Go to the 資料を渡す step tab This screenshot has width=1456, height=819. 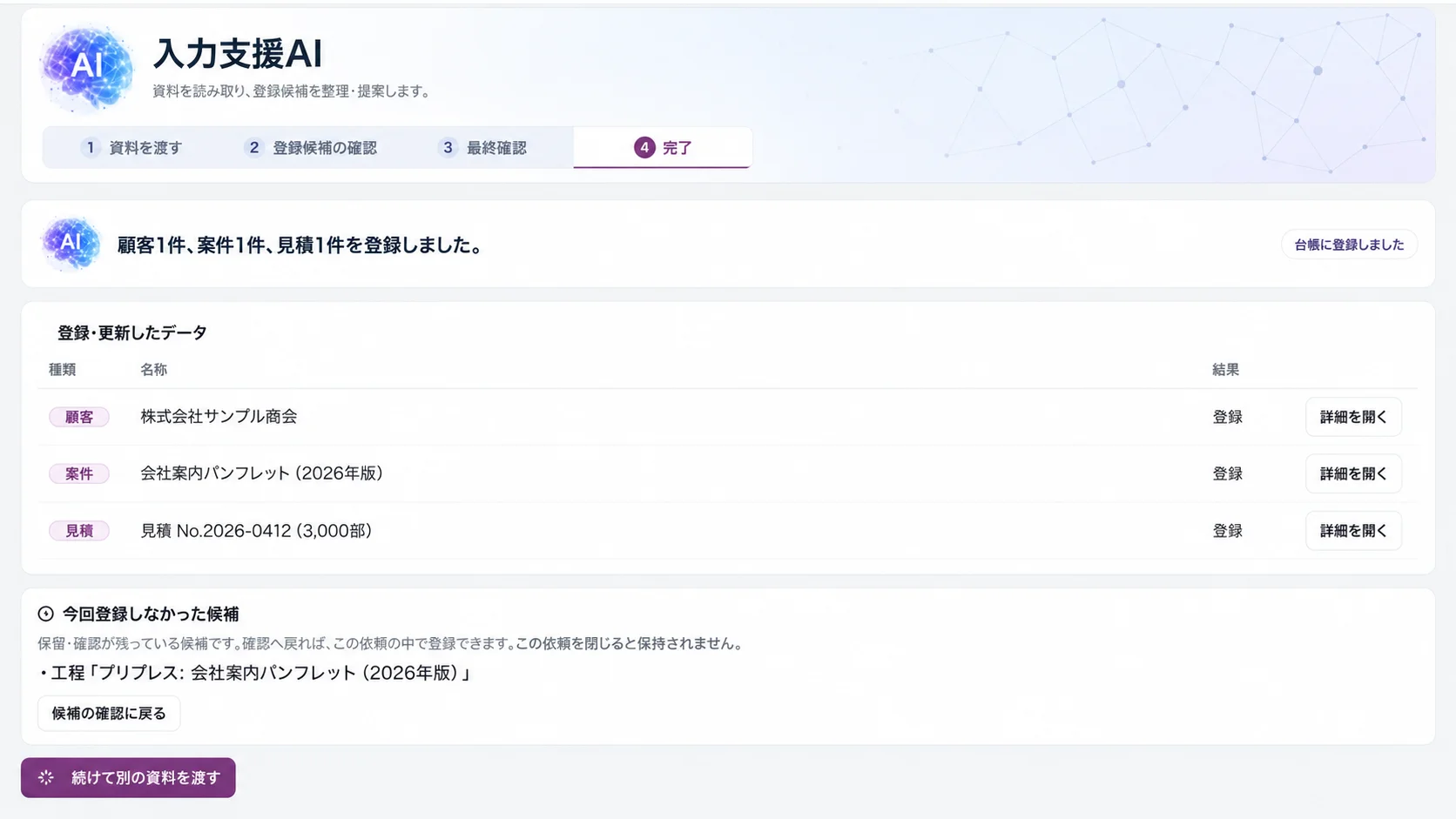click(131, 147)
